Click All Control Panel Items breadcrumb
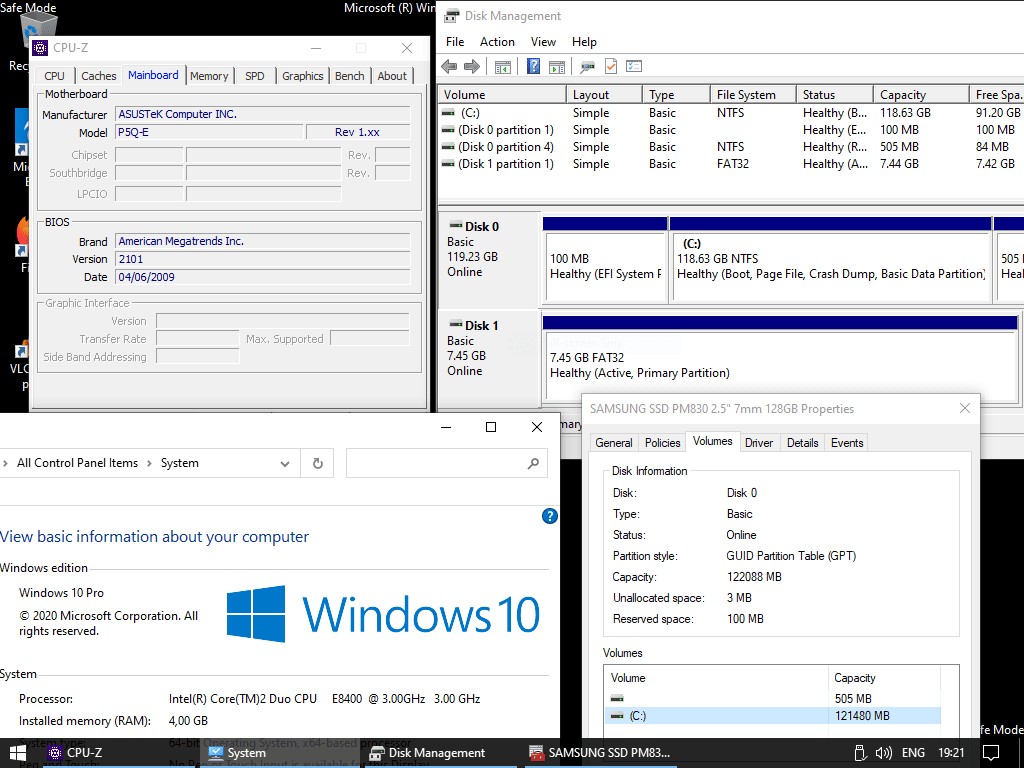This screenshot has height=768, width=1024. [77, 463]
